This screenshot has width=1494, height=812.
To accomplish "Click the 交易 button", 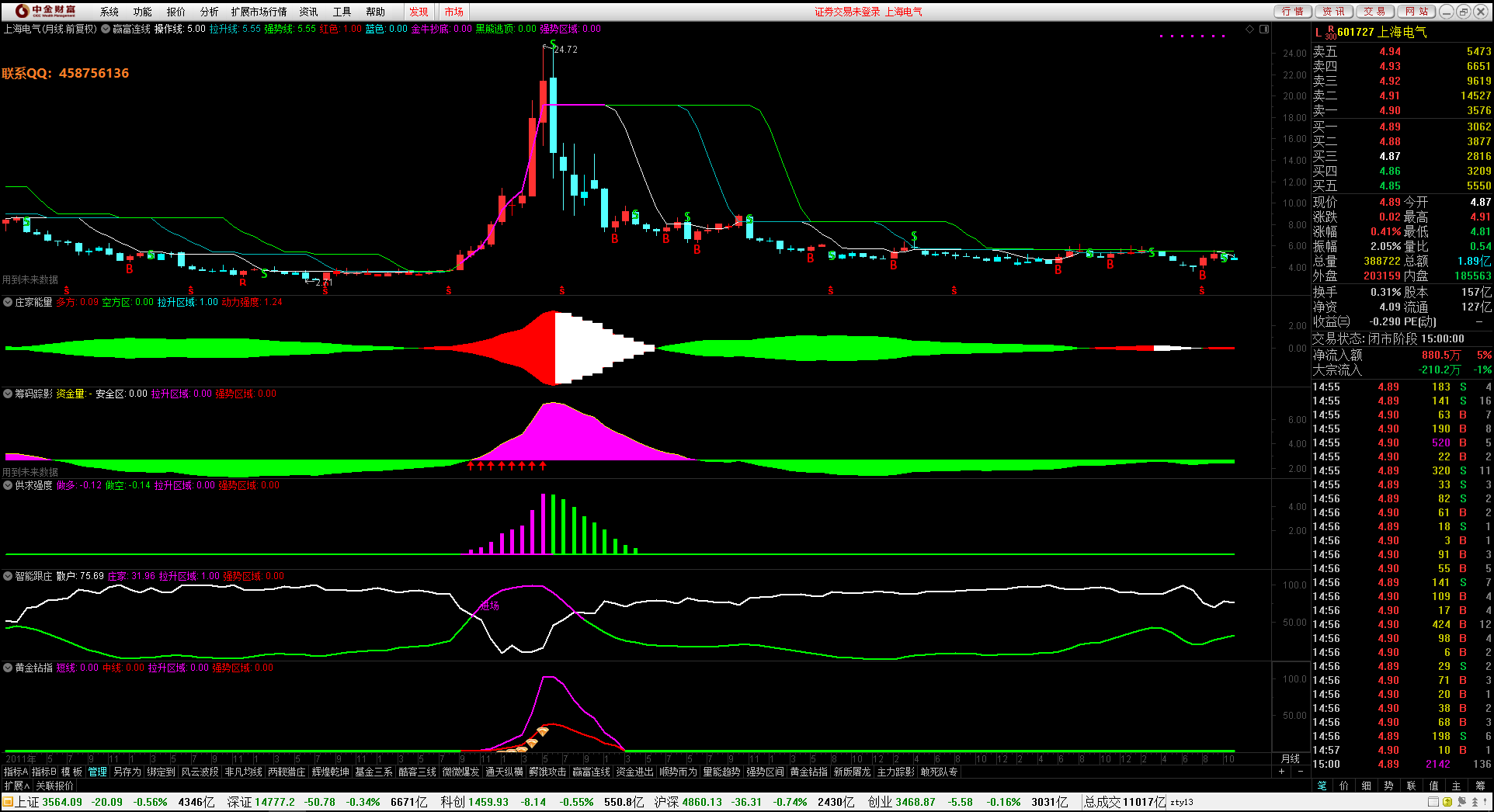I will (x=1374, y=12).
